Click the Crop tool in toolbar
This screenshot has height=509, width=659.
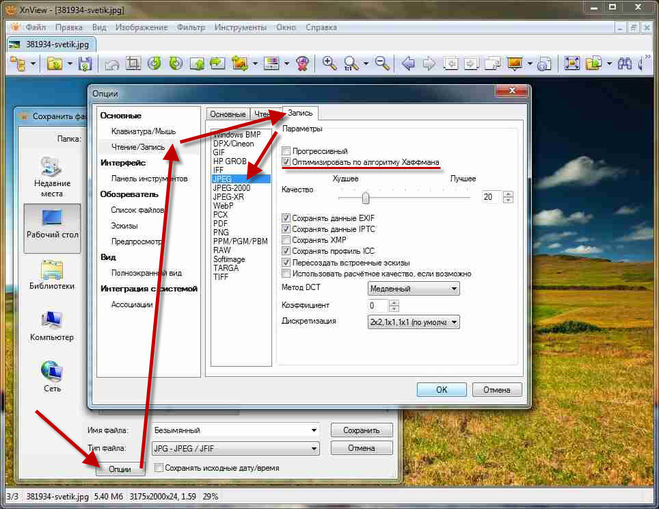tap(134, 64)
